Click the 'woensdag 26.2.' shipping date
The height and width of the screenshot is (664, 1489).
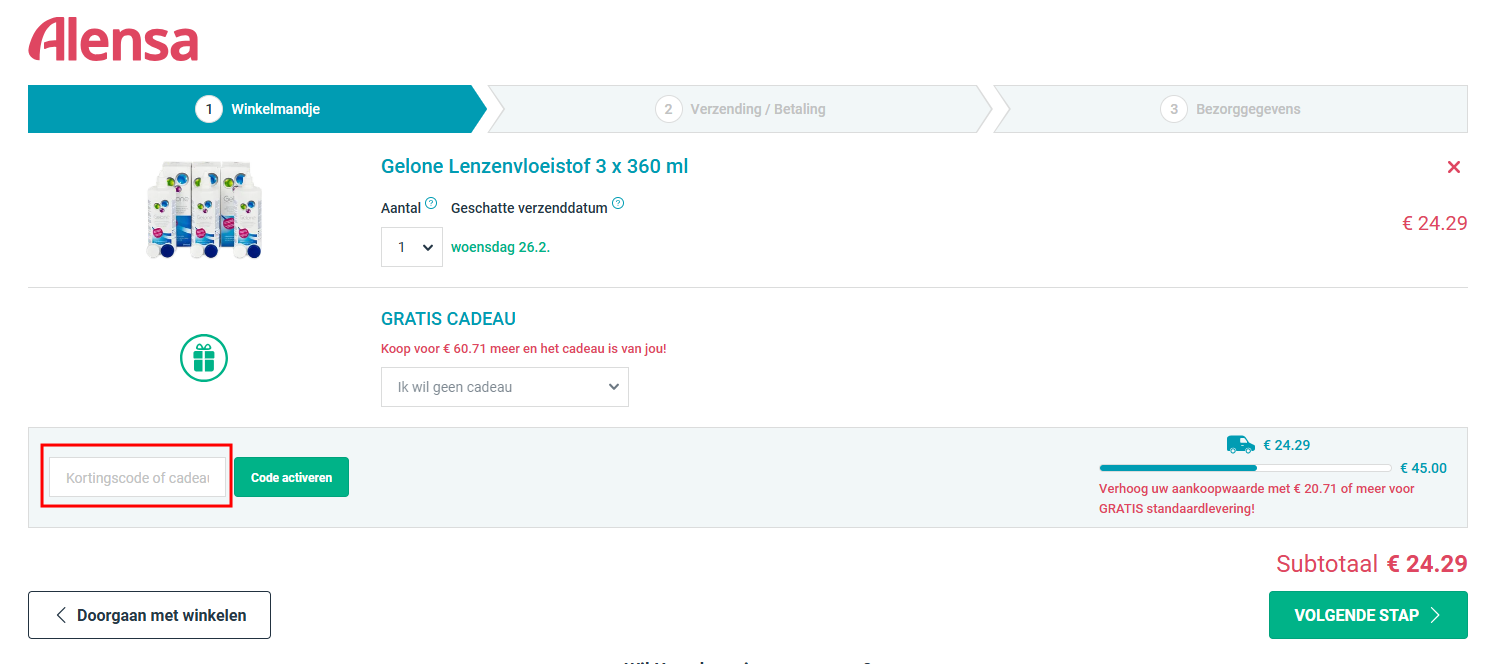click(x=501, y=247)
